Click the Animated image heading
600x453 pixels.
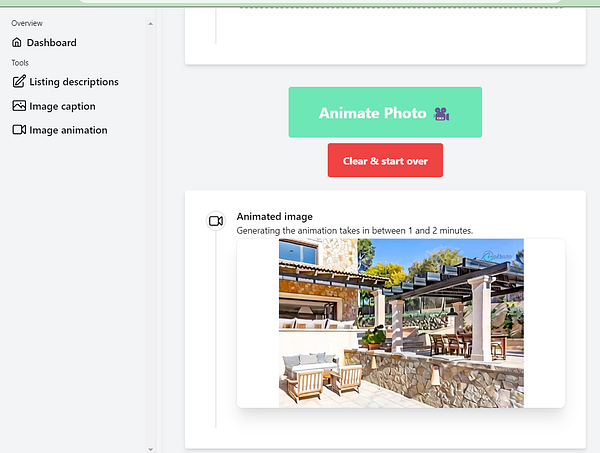[x=274, y=217]
